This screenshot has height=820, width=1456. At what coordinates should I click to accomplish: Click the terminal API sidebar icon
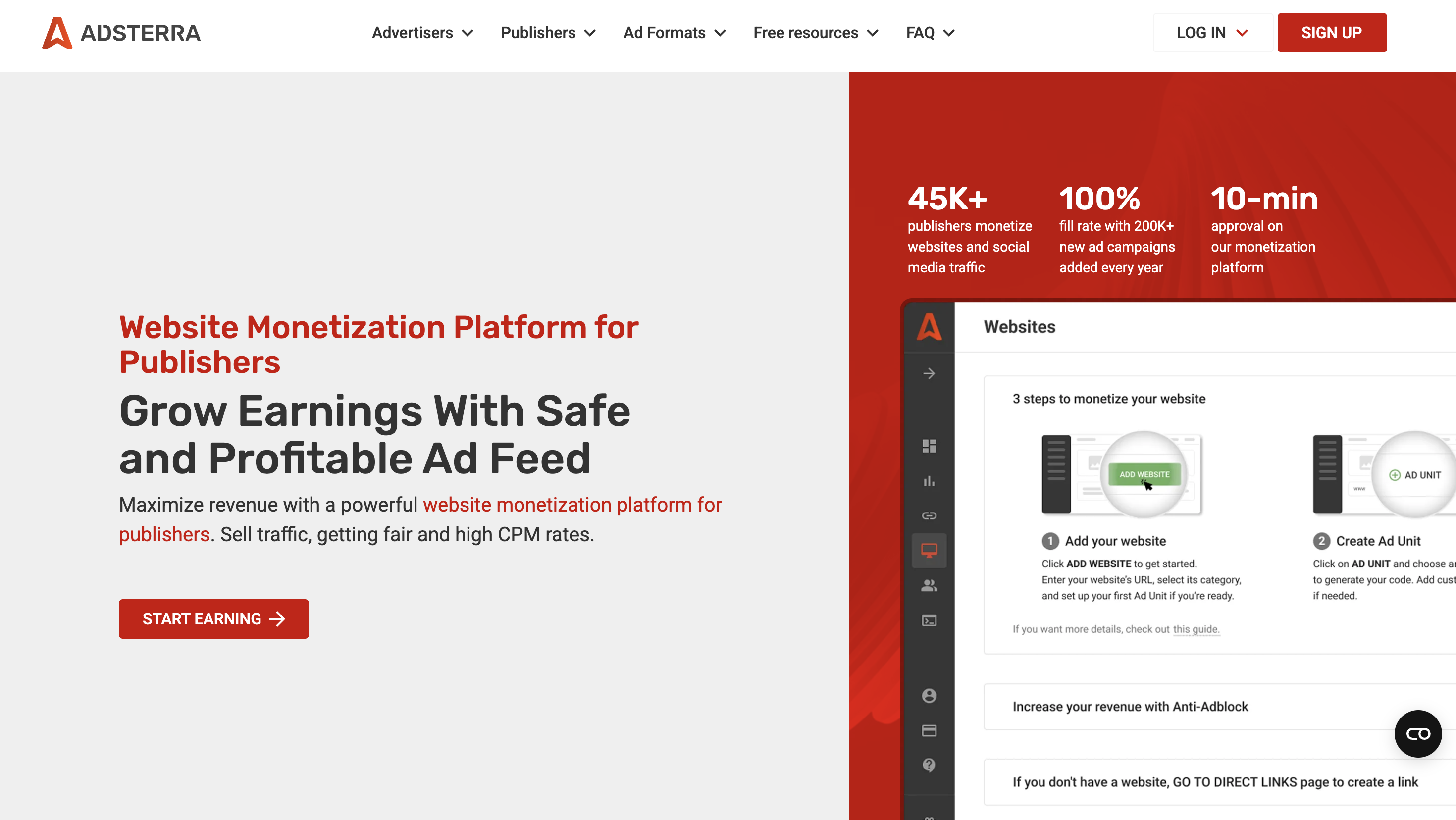pyautogui.click(x=929, y=620)
